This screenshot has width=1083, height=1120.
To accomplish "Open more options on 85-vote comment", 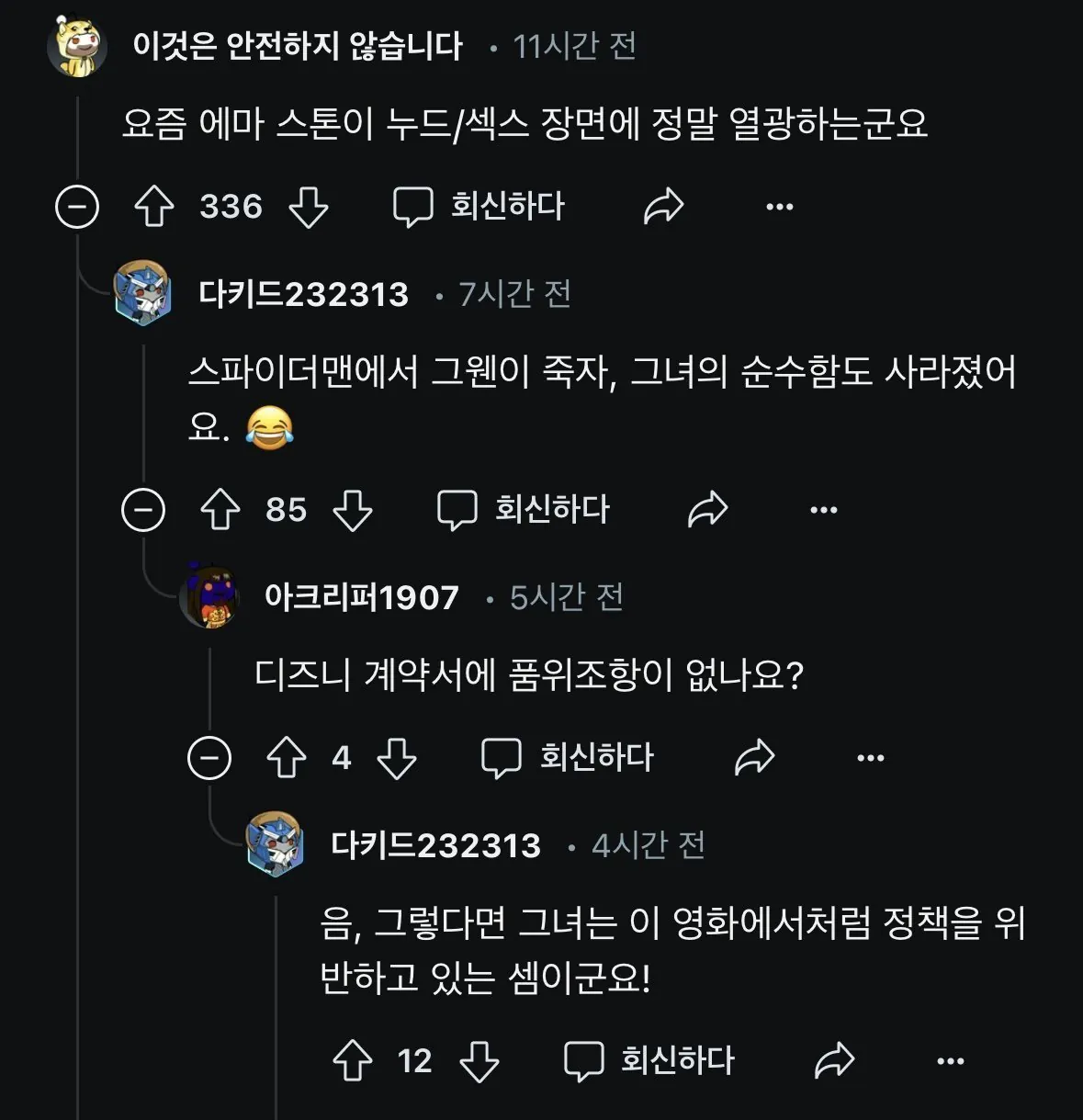I will coord(823,510).
